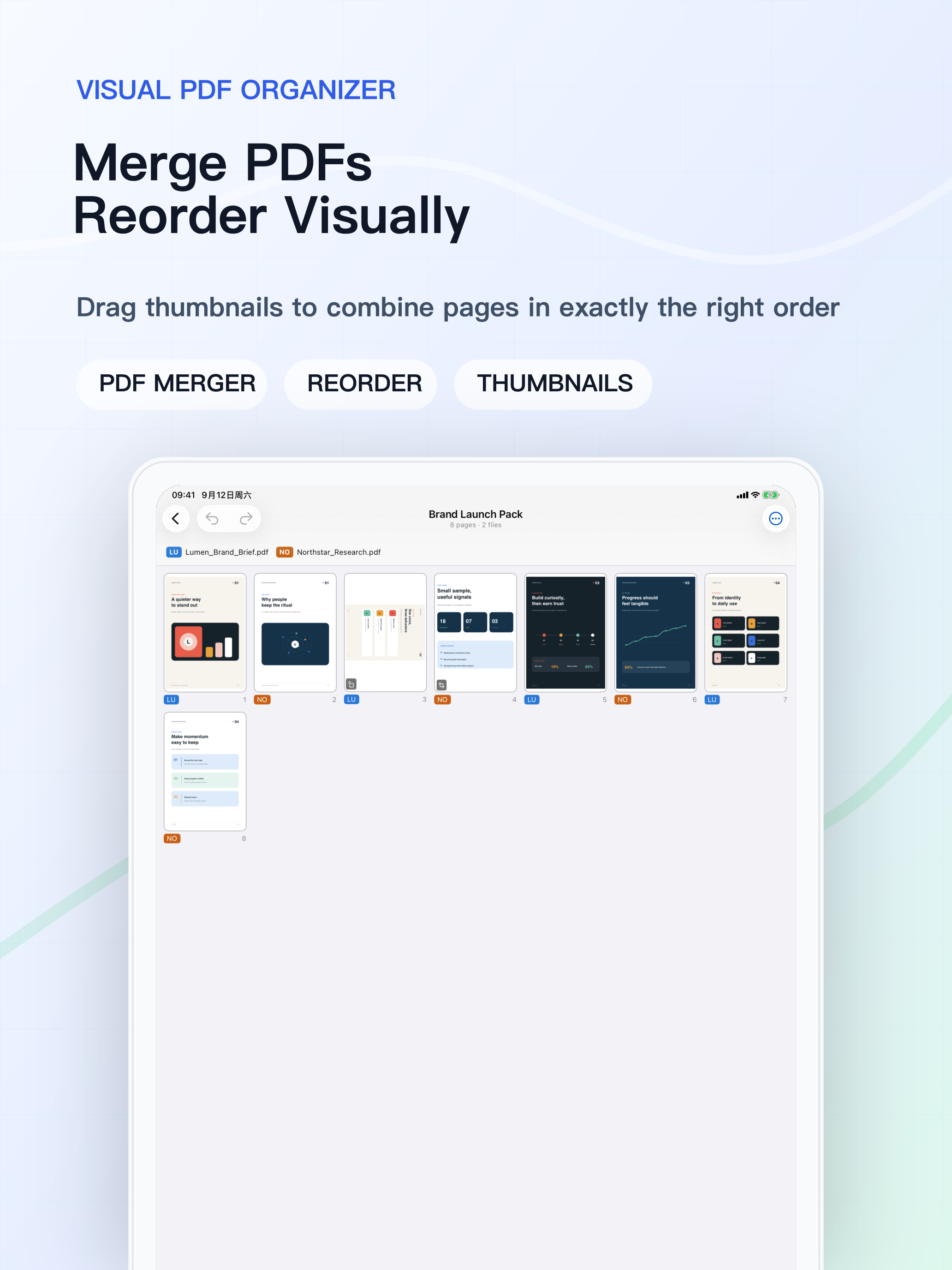This screenshot has height=1270, width=952.
Task: Select page 6 'Progress should feel tangible'
Action: pos(655,632)
